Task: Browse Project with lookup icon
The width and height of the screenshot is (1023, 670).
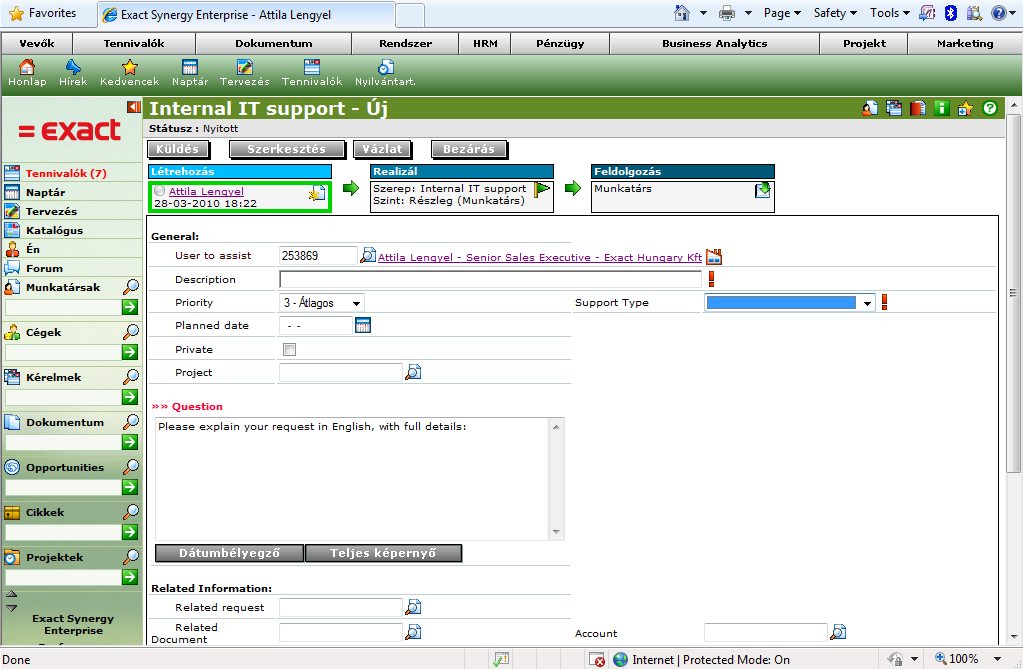Action: point(413,372)
